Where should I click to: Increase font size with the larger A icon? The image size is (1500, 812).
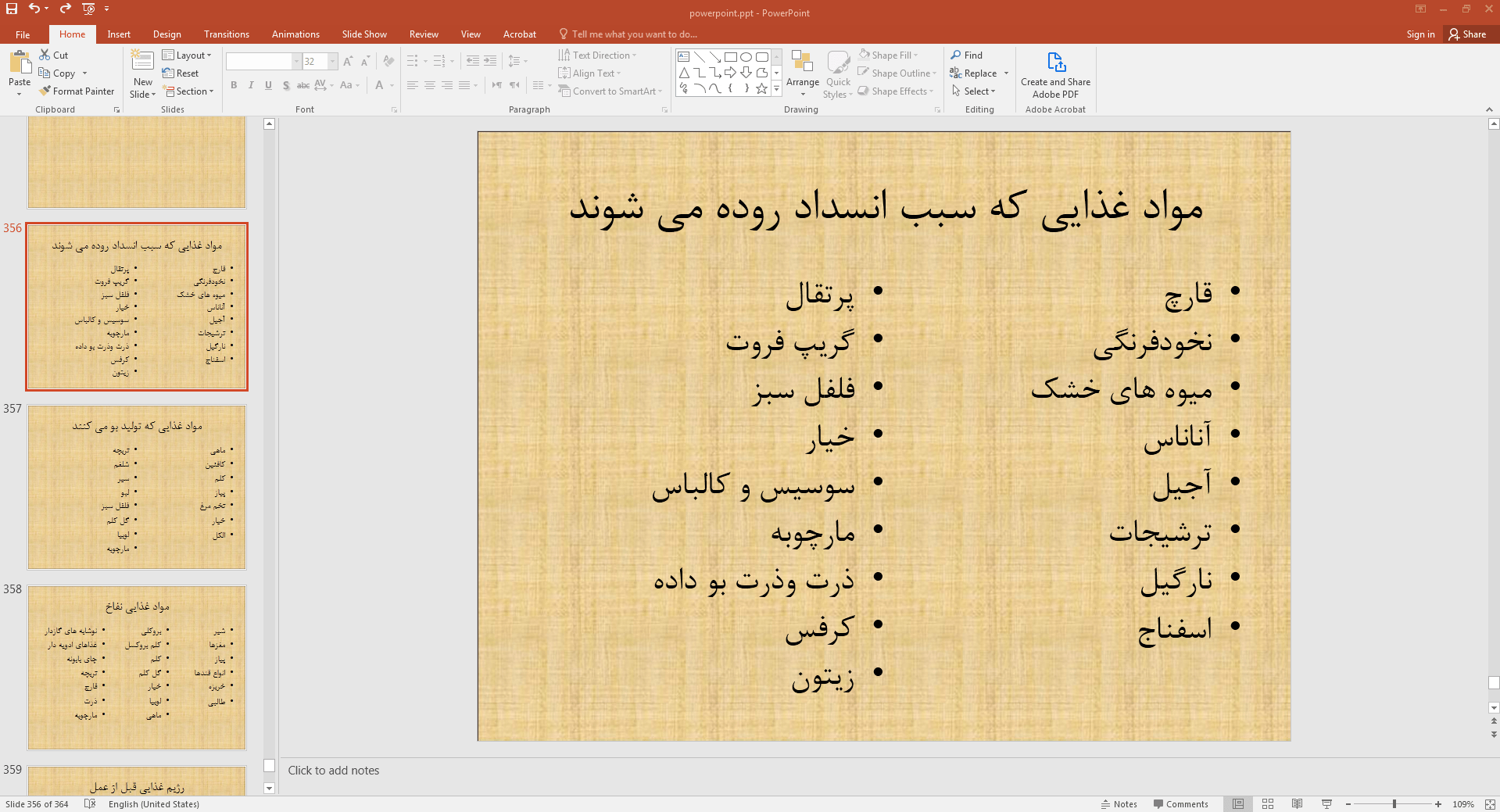(348, 61)
